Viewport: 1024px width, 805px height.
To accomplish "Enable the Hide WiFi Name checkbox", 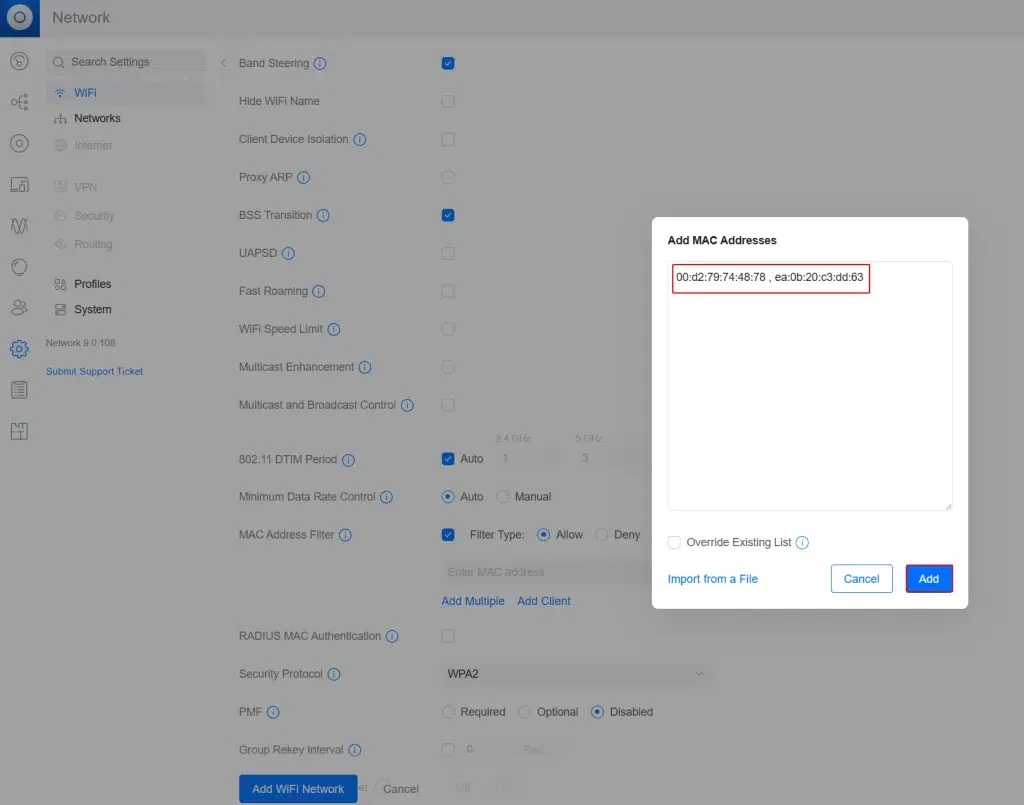I will (448, 101).
